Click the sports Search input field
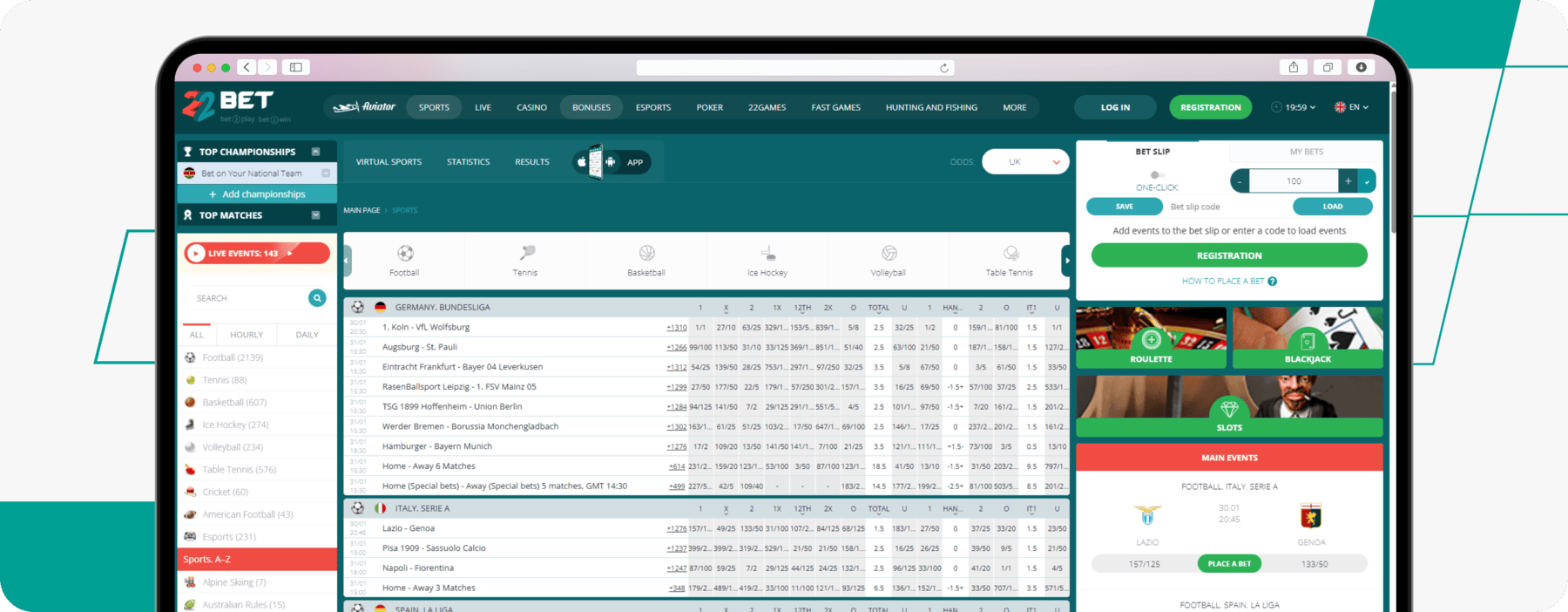 point(247,298)
